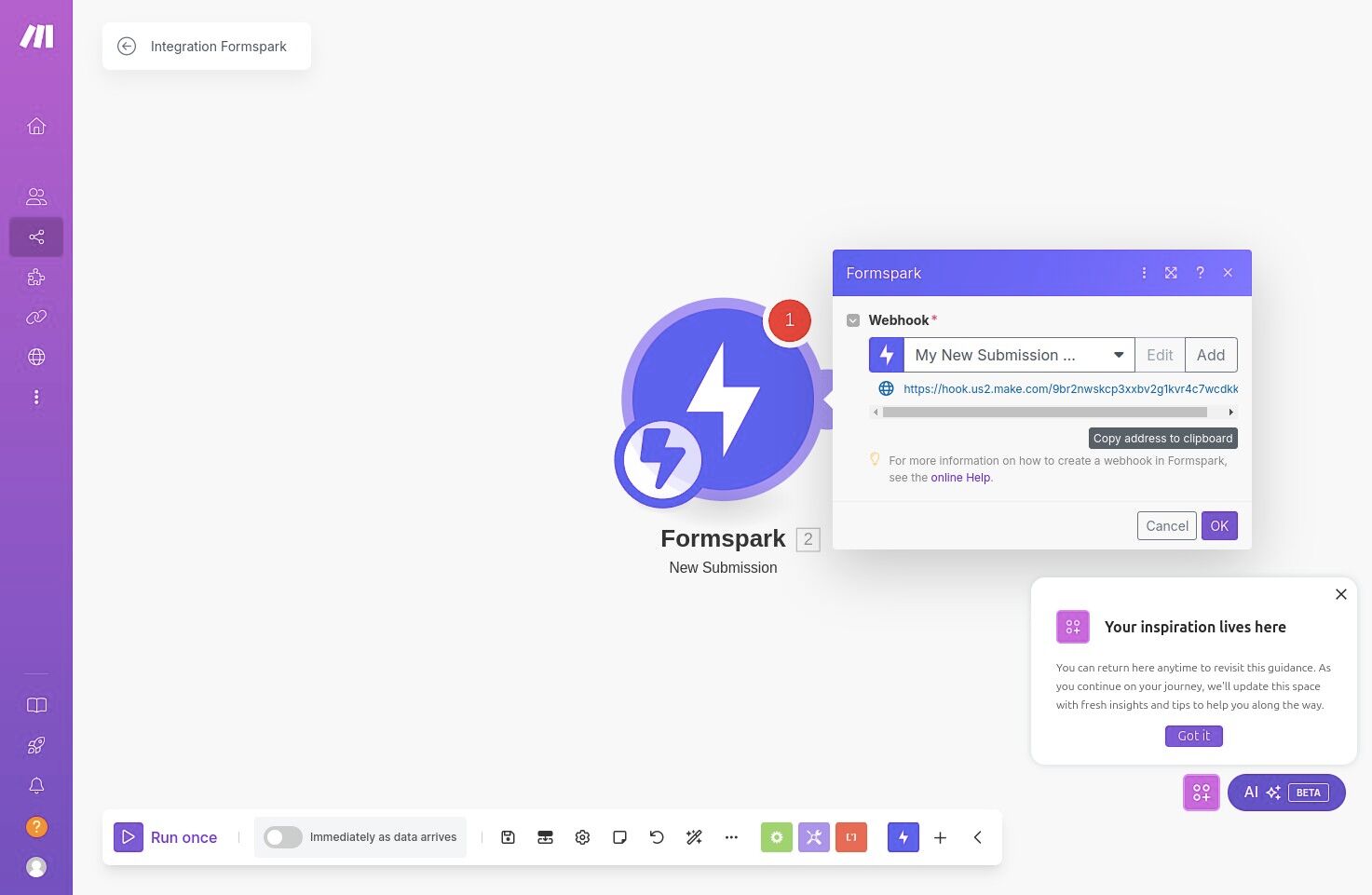Click the scrollbar left arrow under URL
This screenshot has width=1372, height=895.
[x=876, y=412]
